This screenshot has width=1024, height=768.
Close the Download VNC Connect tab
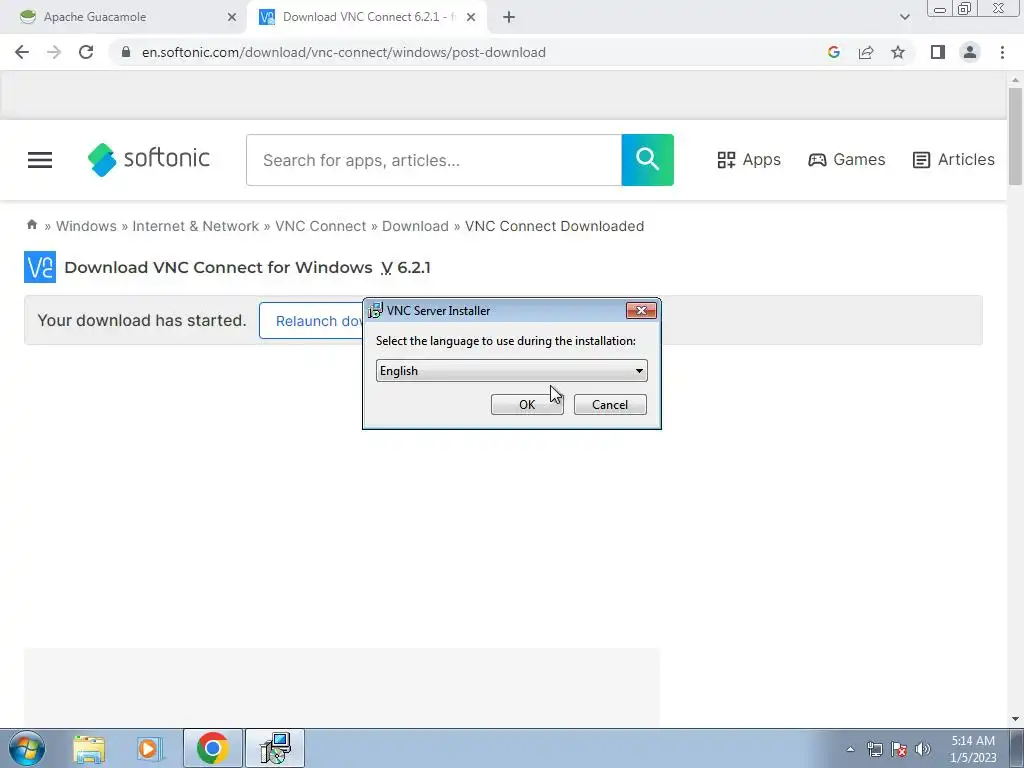pyautogui.click(x=471, y=17)
